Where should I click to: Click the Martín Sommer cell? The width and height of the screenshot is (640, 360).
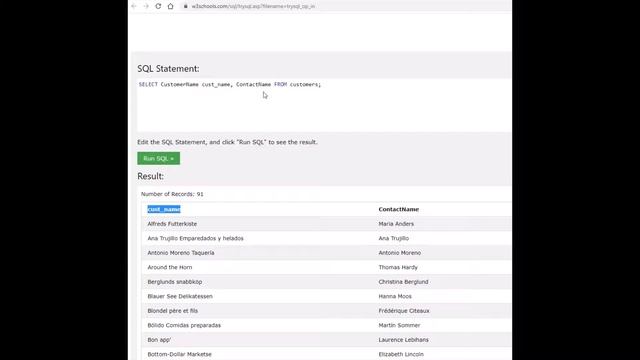point(399,325)
